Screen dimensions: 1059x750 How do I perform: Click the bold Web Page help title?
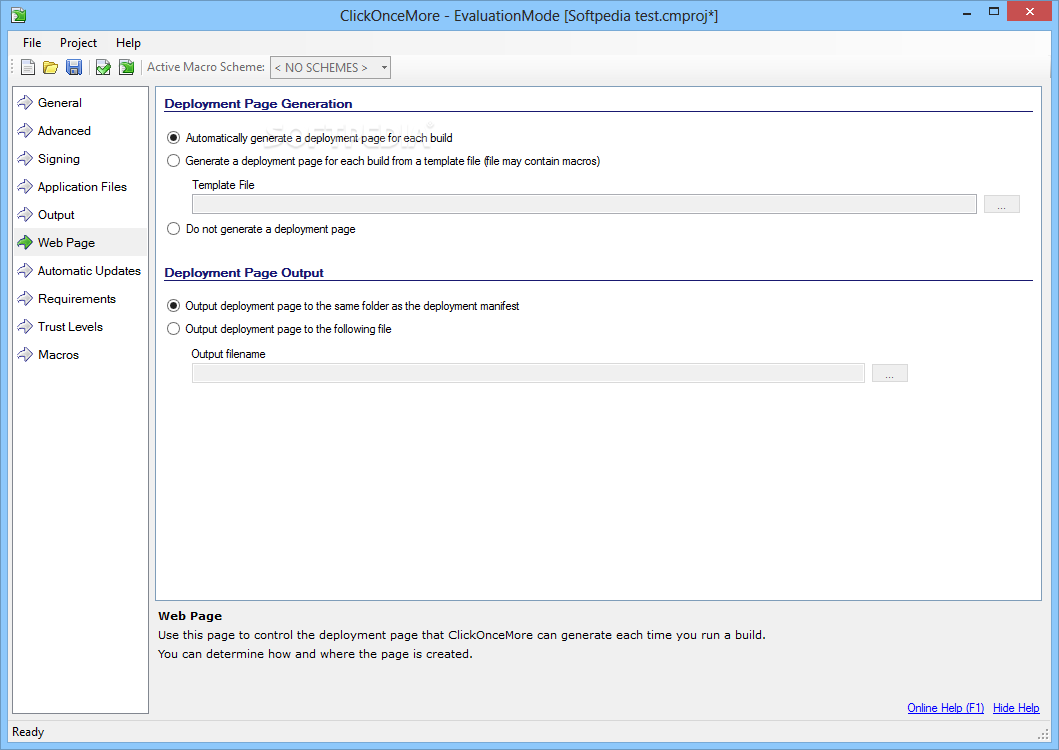pos(190,616)
